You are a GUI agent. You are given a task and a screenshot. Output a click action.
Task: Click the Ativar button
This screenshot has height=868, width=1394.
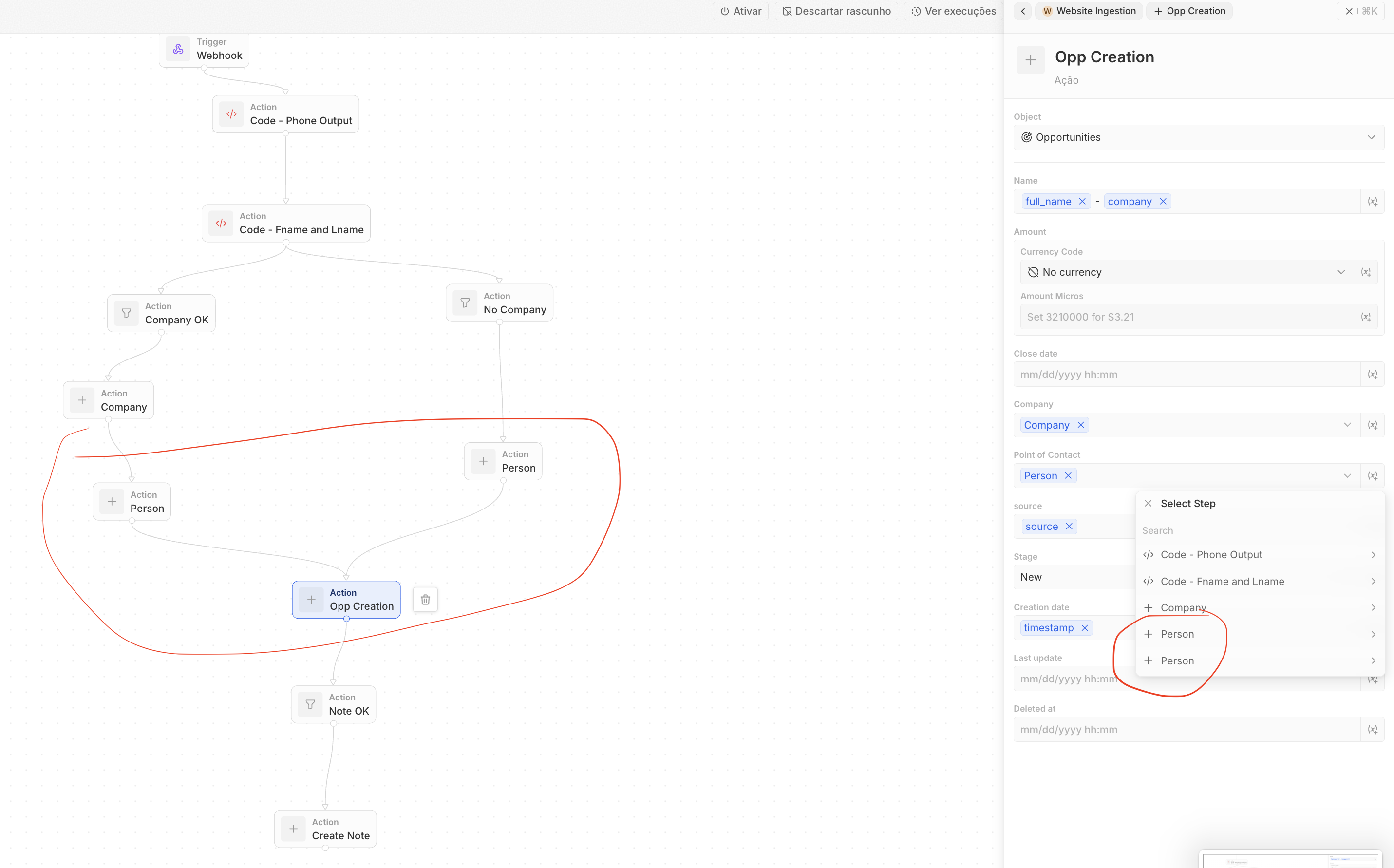click(x=740, y=11)
